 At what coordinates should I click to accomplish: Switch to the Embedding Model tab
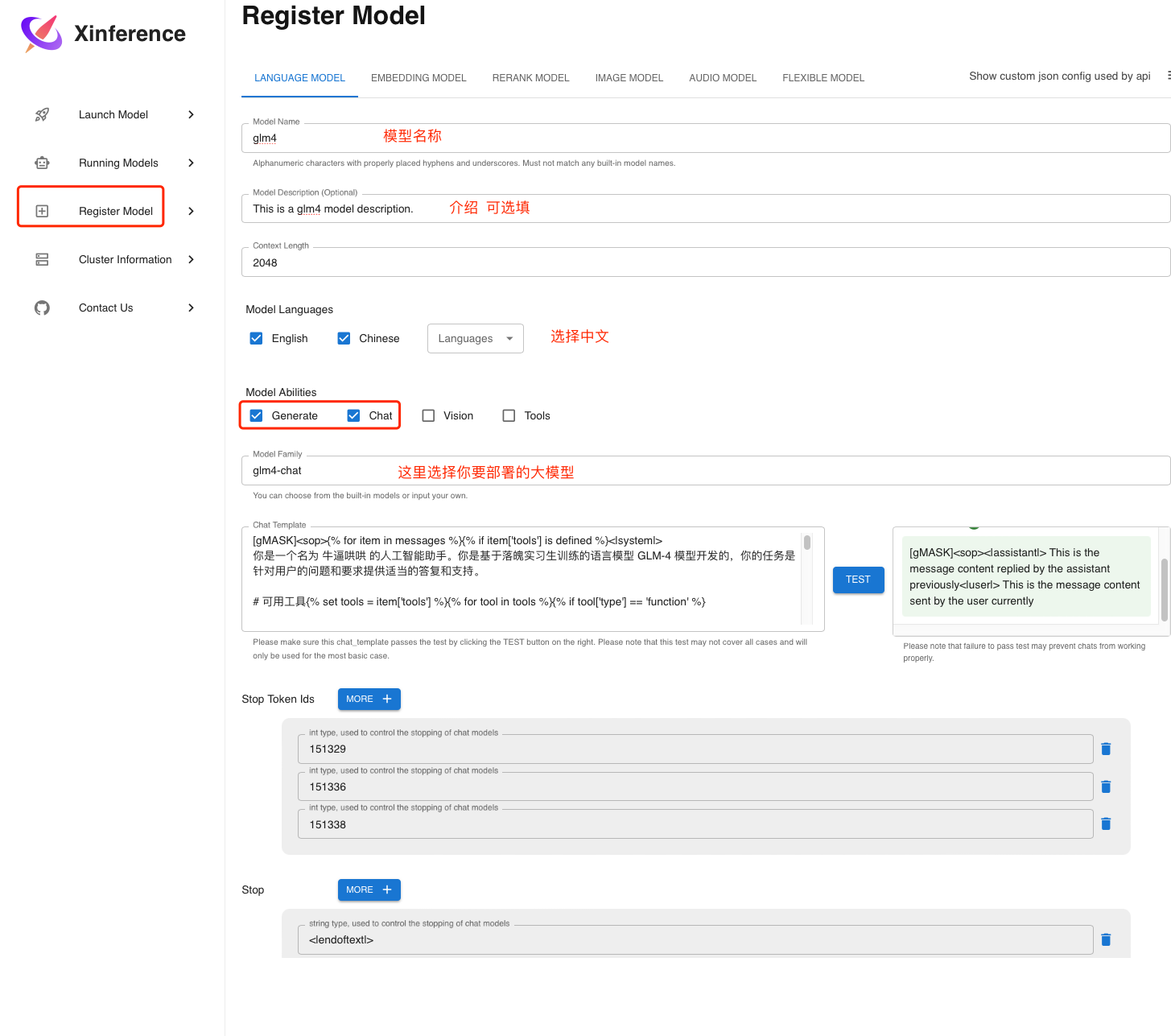point(419,78)
